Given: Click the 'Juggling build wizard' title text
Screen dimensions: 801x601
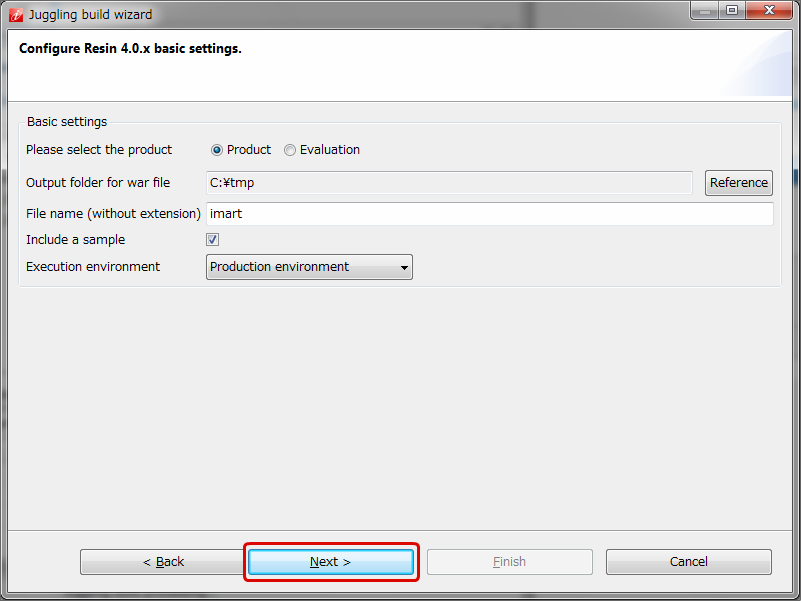Looking at the screenshot, I should tap(90, 15).
